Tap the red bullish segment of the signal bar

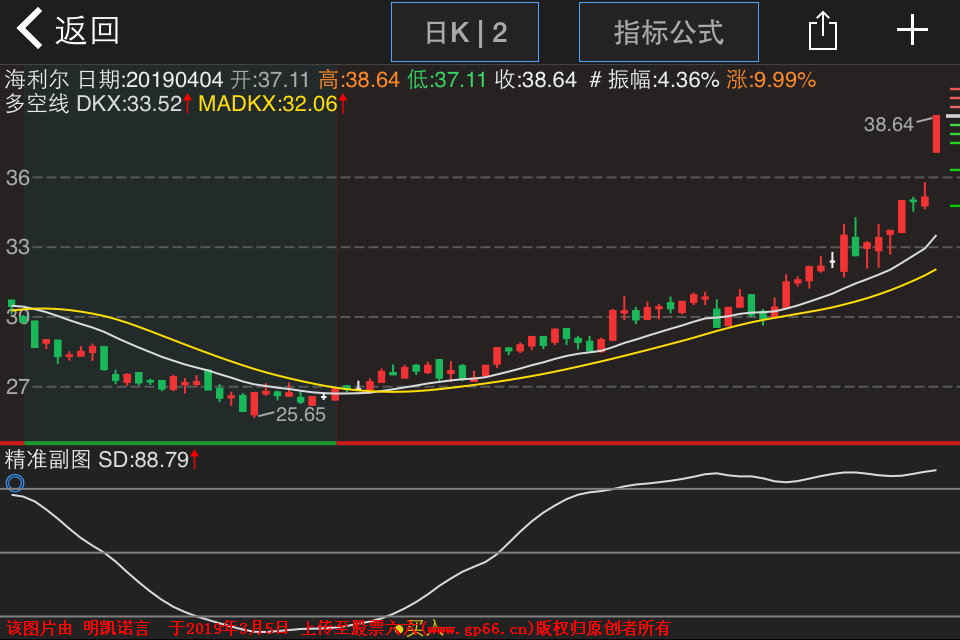[648, 442]
